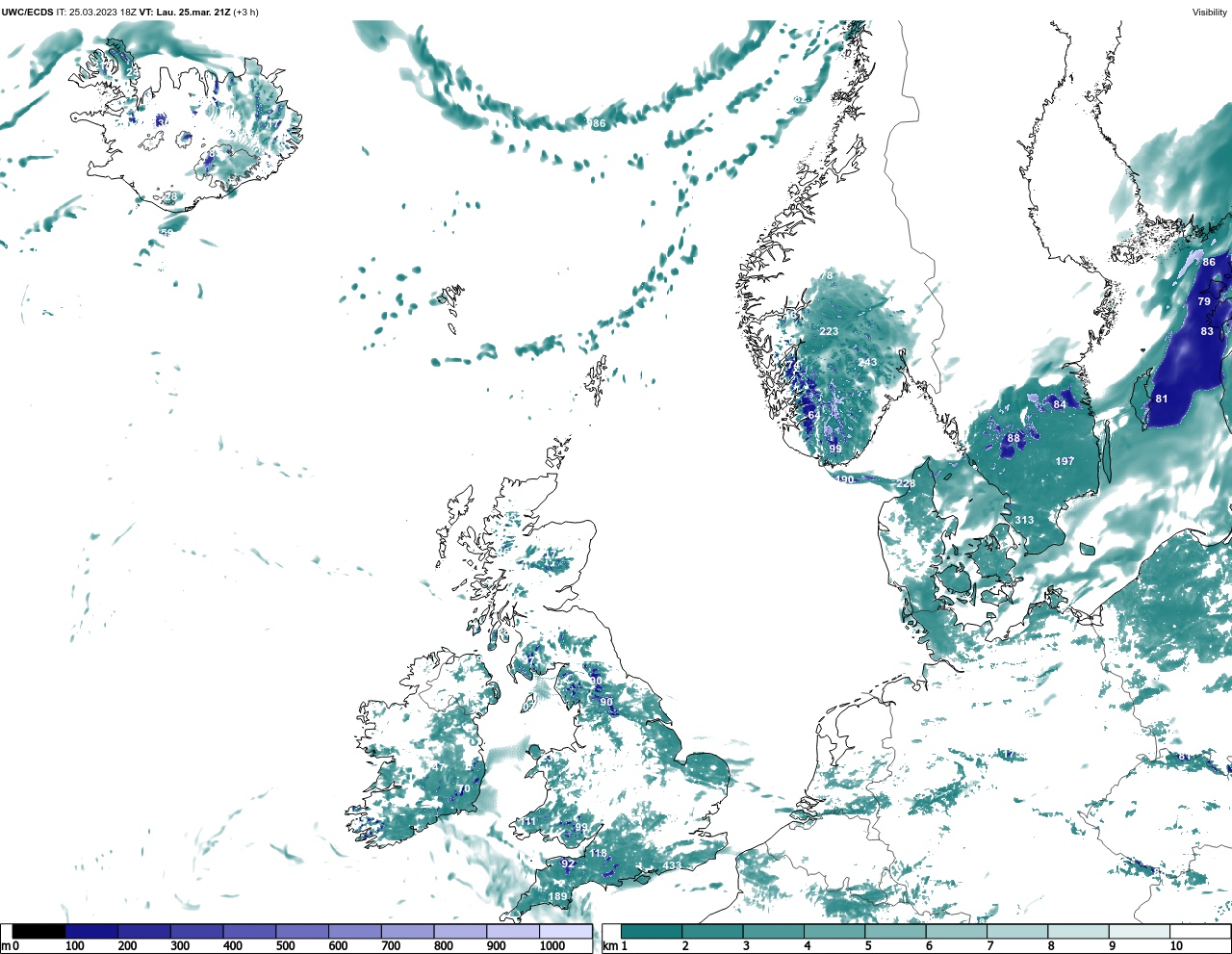1232x954 pixels.
Task: Pick the 200–300 m visibility legend swatch
Action: click(144, 932)
